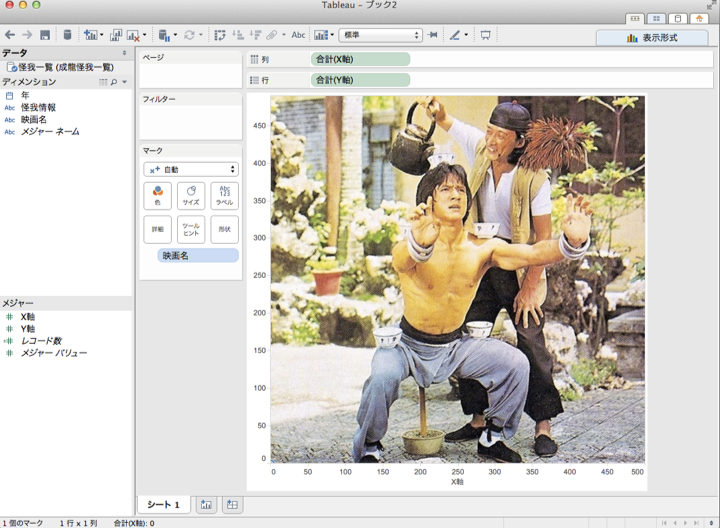This screenshot has height=528, width=720.
Task: Select 怪我情報 dimension field
Action: 38,107
